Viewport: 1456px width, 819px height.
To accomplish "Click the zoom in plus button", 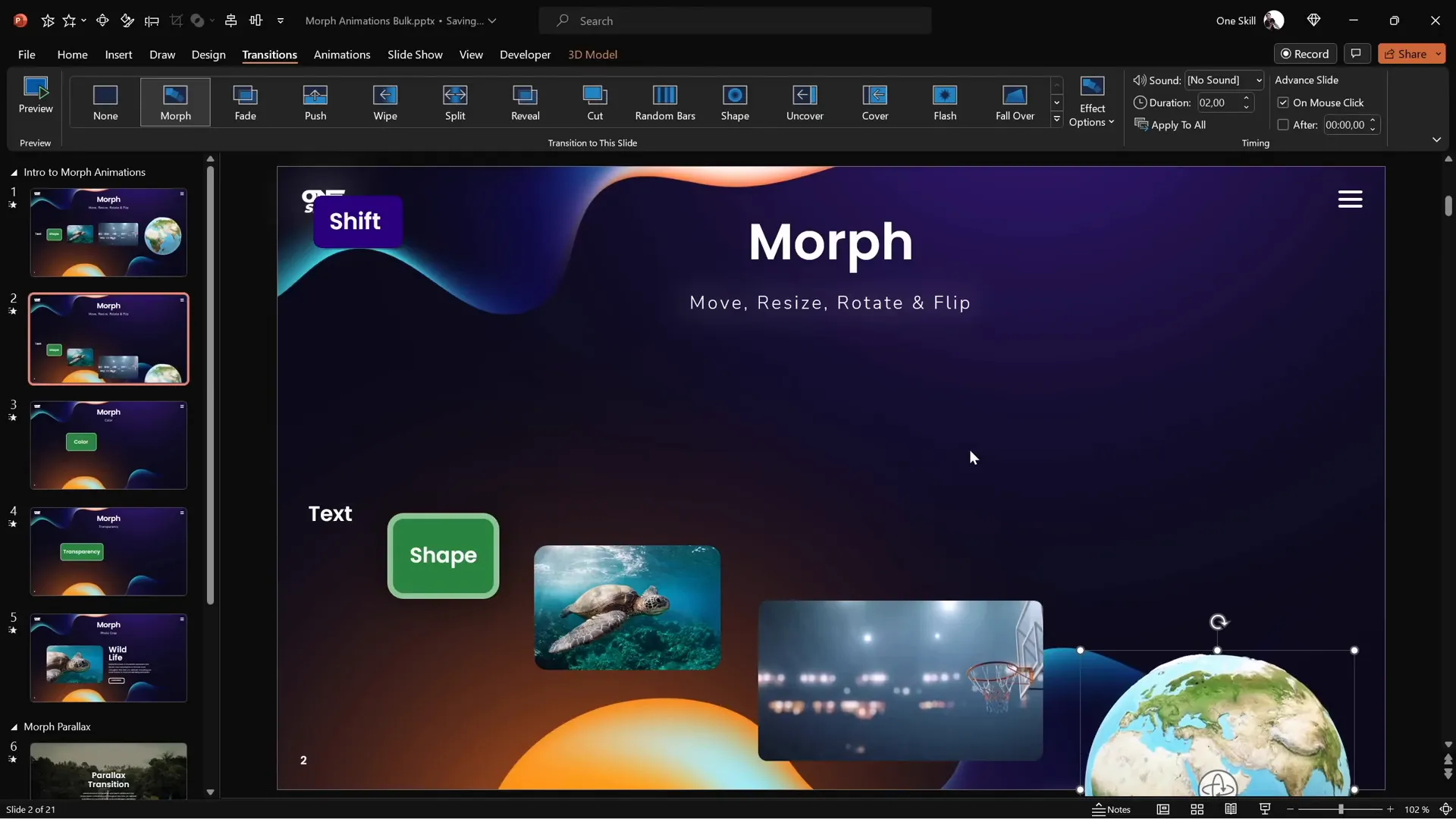I will tap(1390, 809).
